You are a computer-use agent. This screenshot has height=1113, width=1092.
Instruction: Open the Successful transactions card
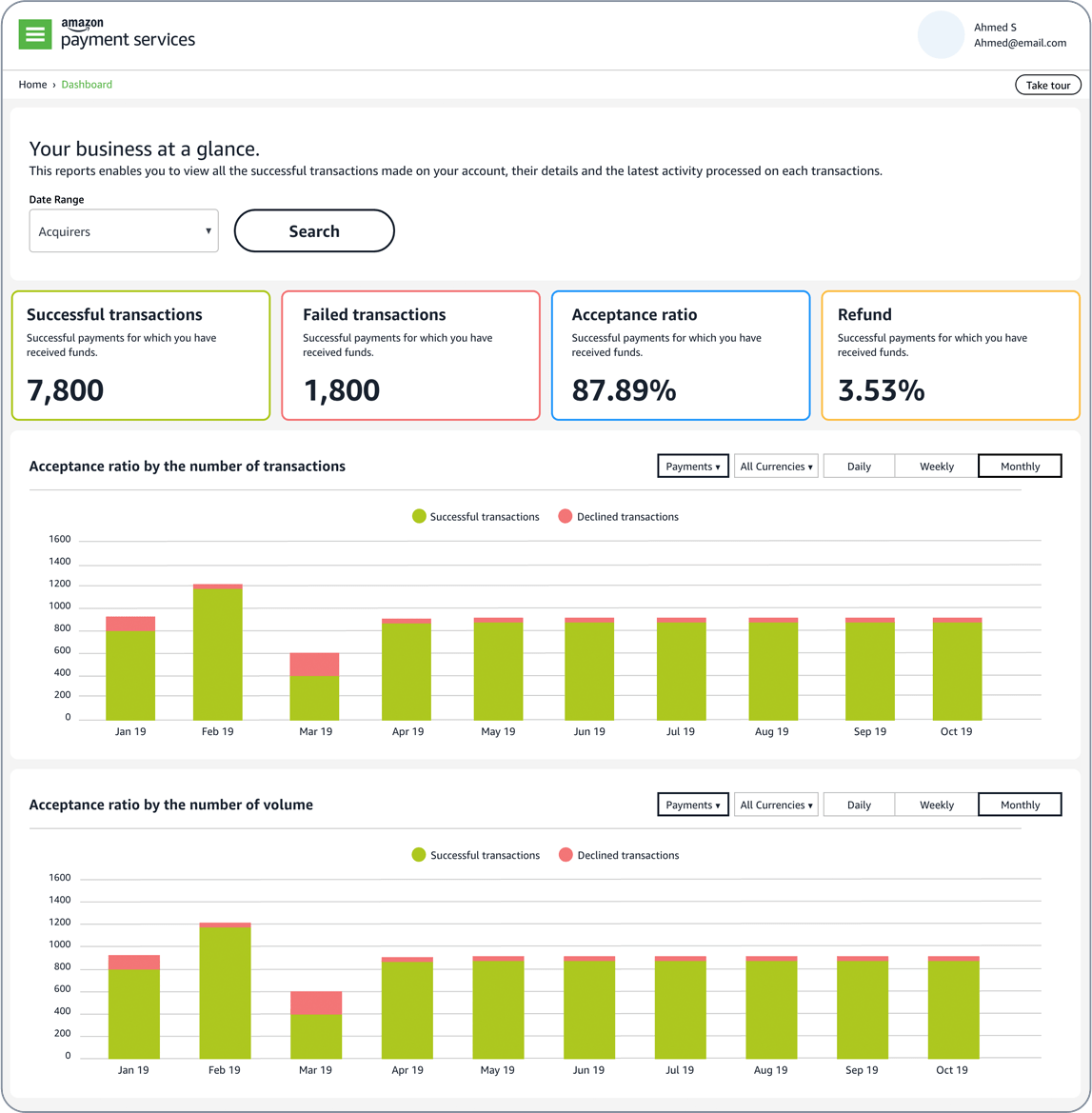point(141,355)
